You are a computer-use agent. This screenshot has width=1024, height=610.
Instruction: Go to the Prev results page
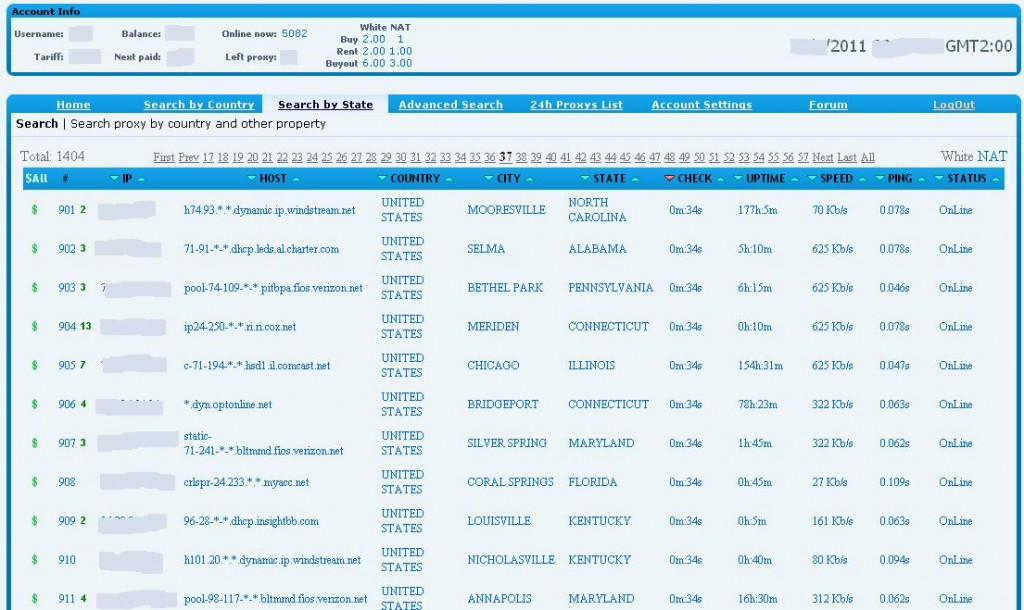point(189,157)
